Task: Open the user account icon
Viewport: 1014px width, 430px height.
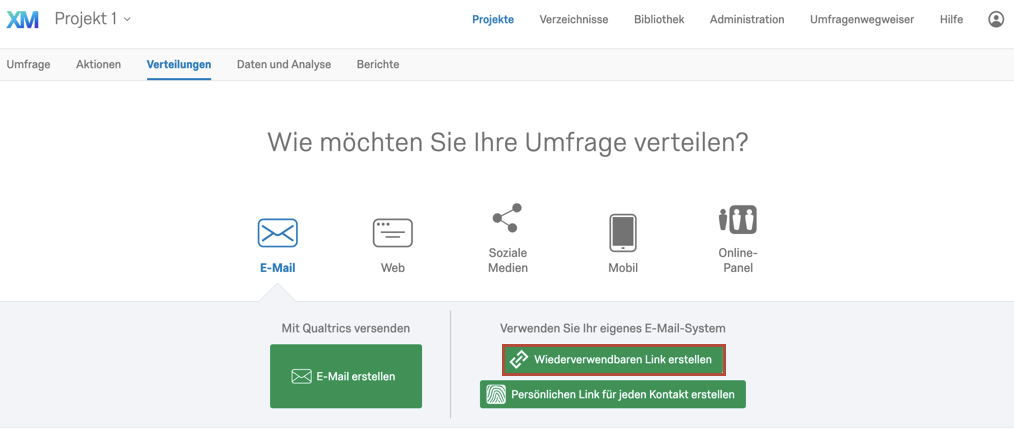Action: [x=996, y=19]
